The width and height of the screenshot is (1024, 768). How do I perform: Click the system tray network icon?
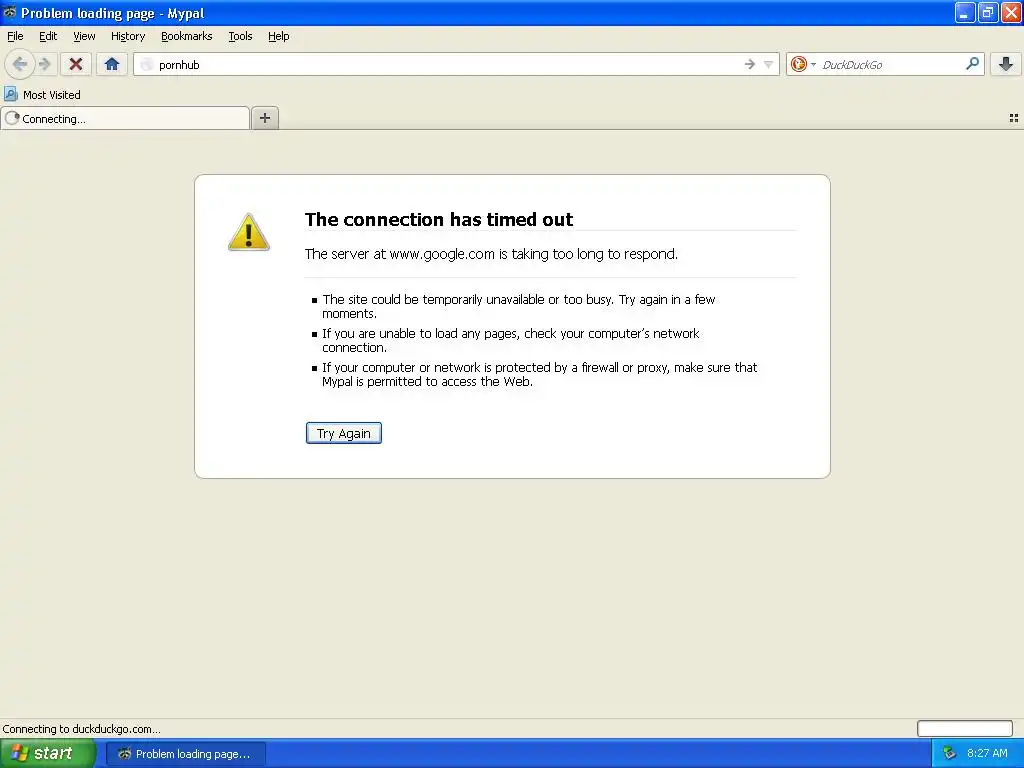tap(949, 753)
